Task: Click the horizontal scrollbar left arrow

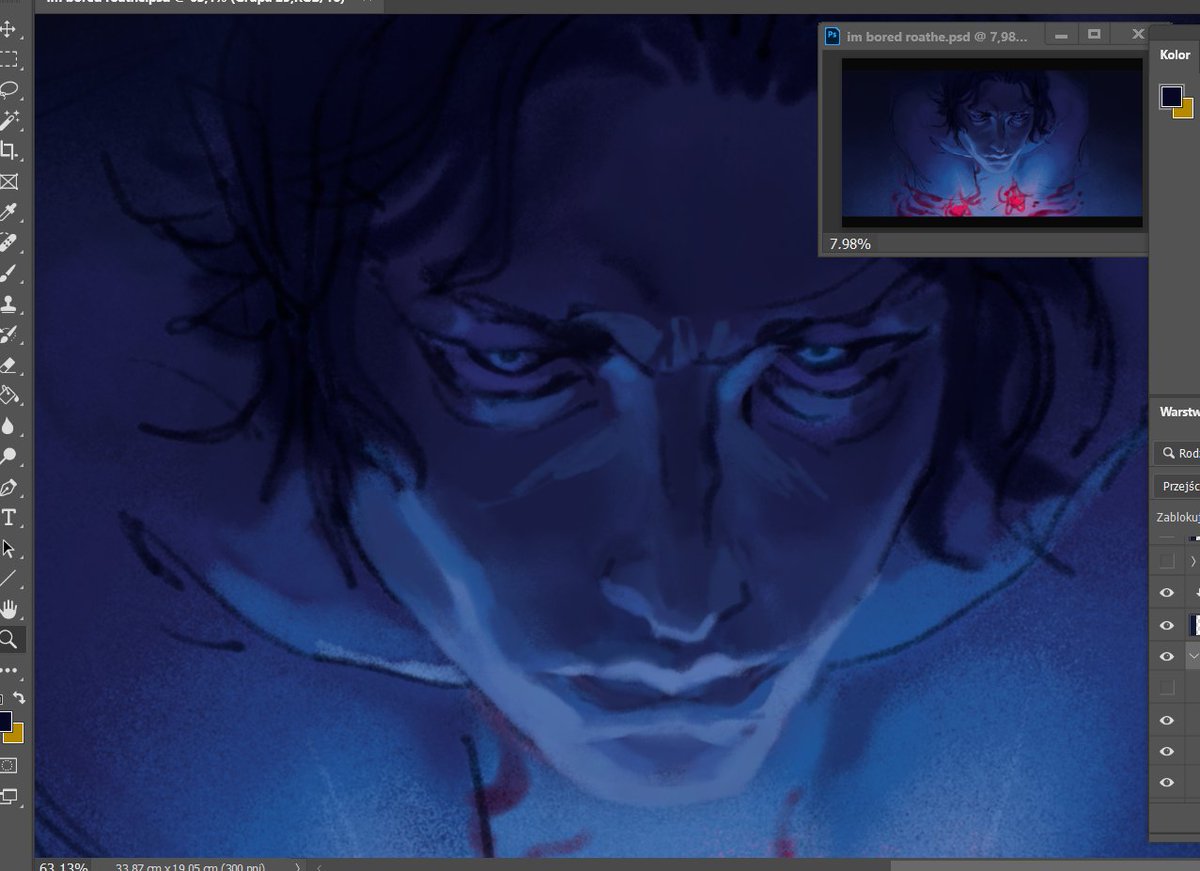Action: [x=318, y=866]
